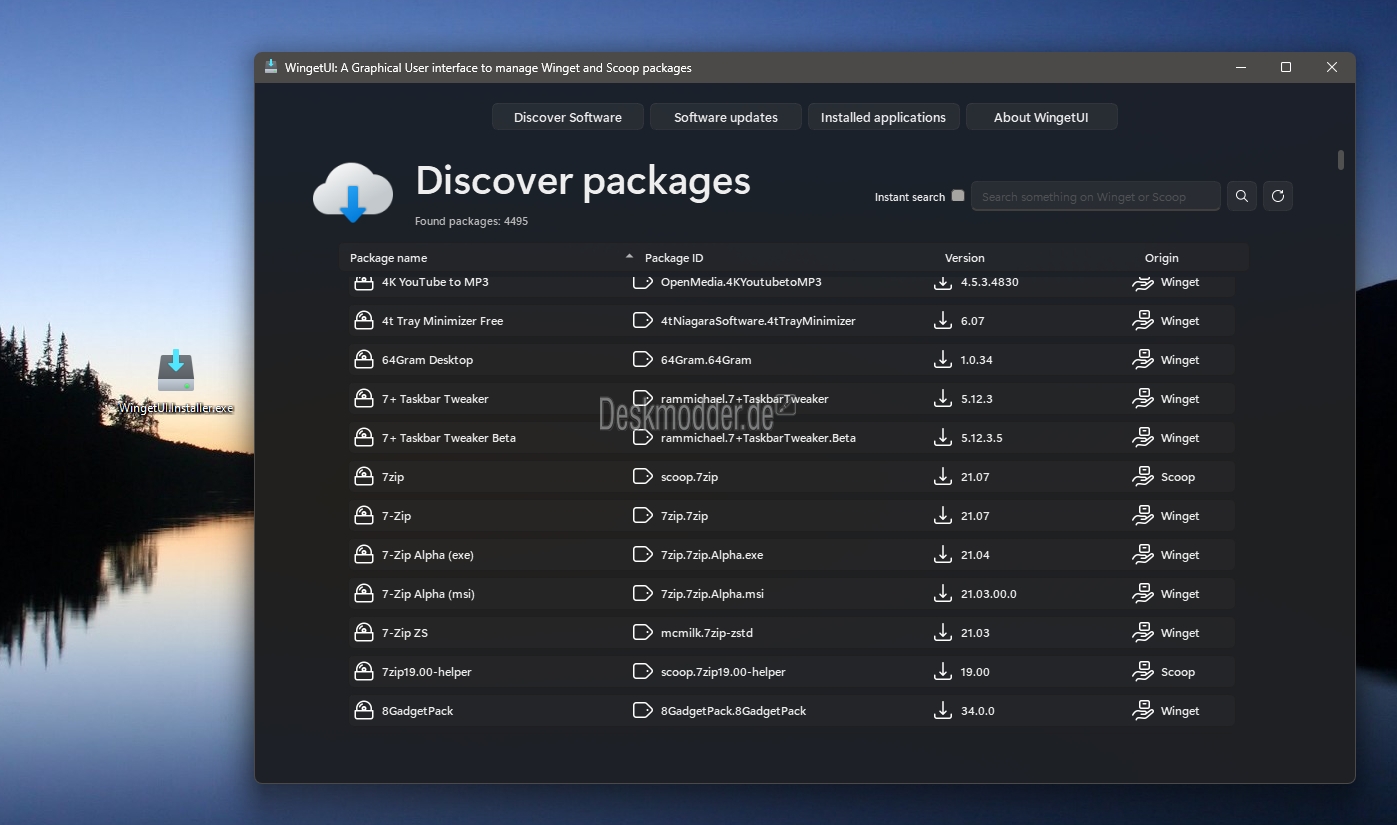
Task: Click the download icon beside version 5.12.3.5
Action: [942, 437]
